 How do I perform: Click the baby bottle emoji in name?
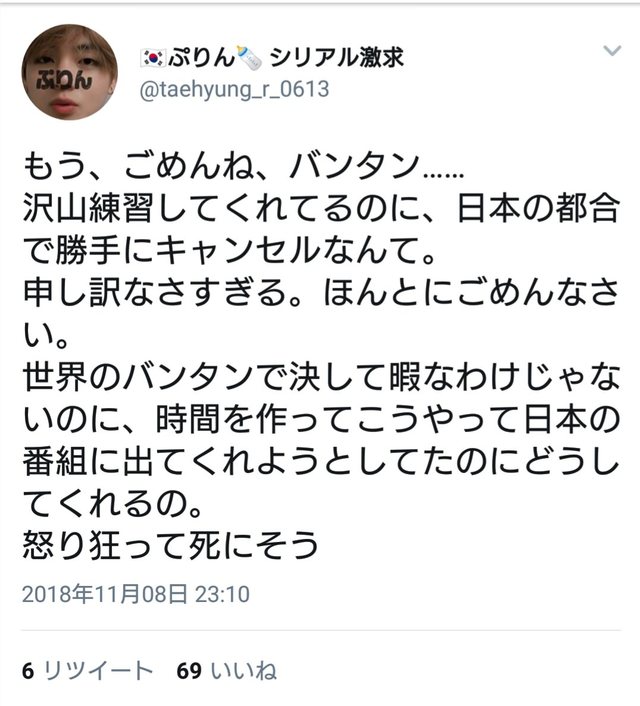point(249,58)
